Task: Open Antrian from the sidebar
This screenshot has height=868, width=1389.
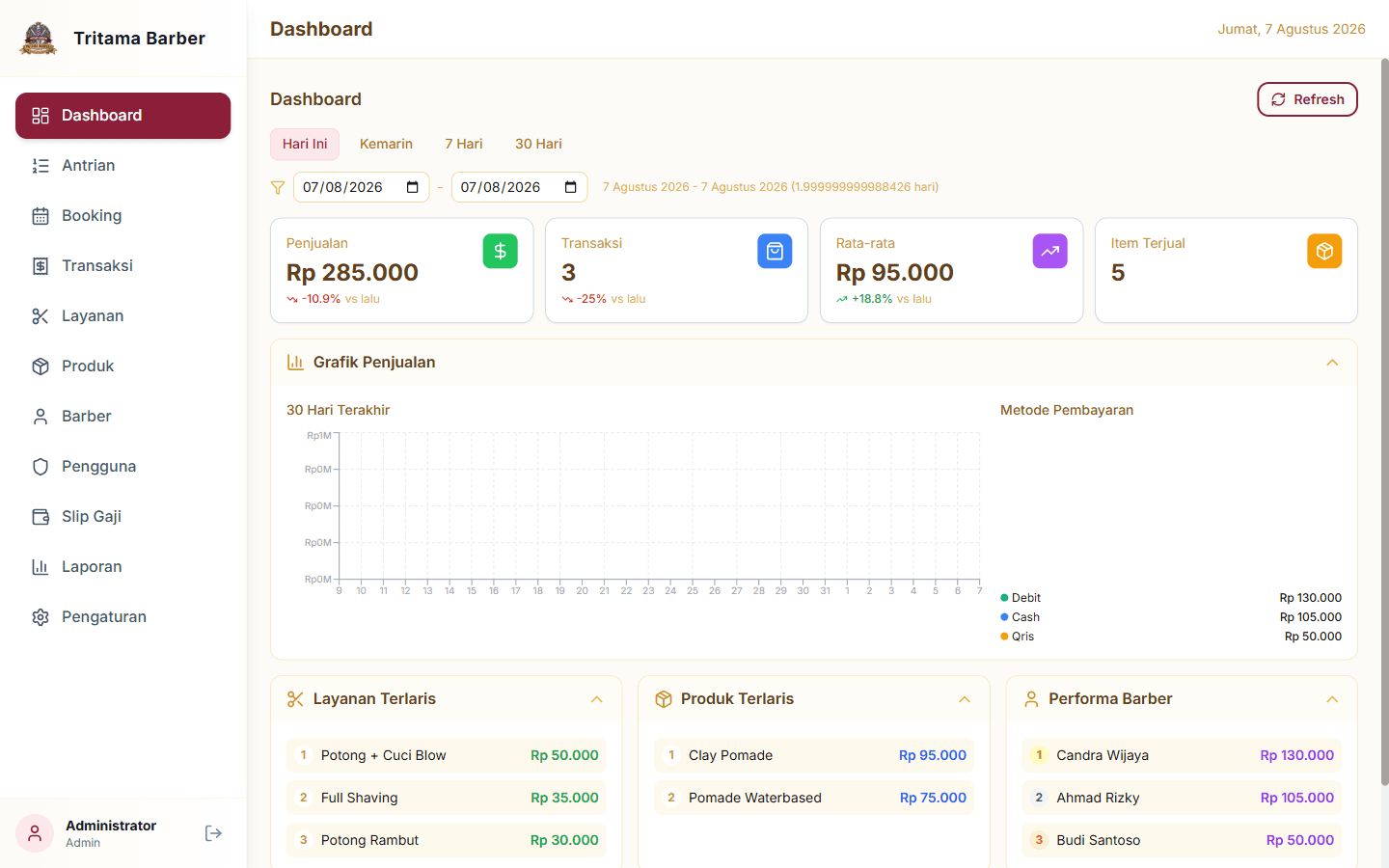Action: pyautogui.click(x=123, y=166)
